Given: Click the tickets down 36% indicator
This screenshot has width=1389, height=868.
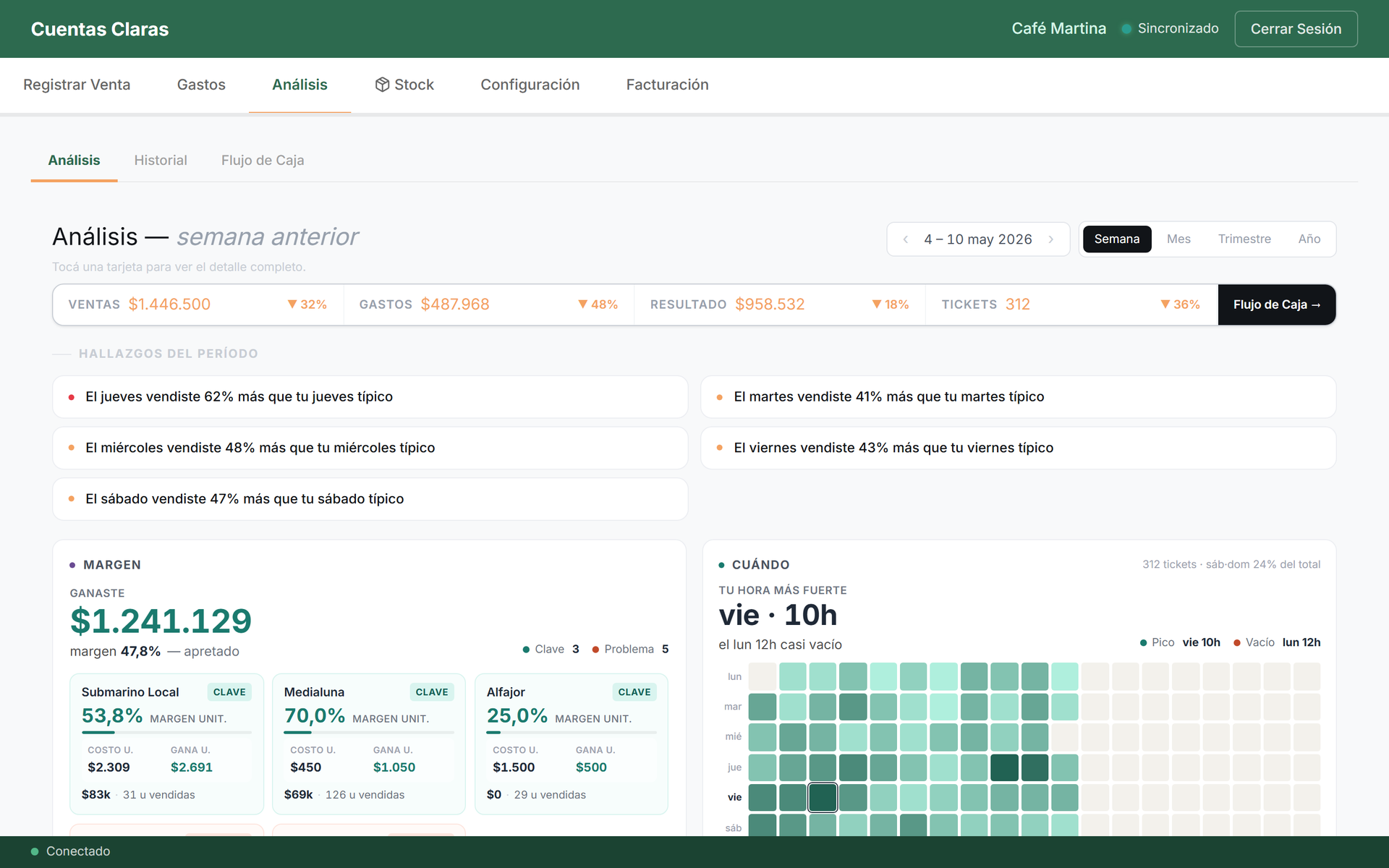Looking at the screenshot, I should coord(1181,305).
